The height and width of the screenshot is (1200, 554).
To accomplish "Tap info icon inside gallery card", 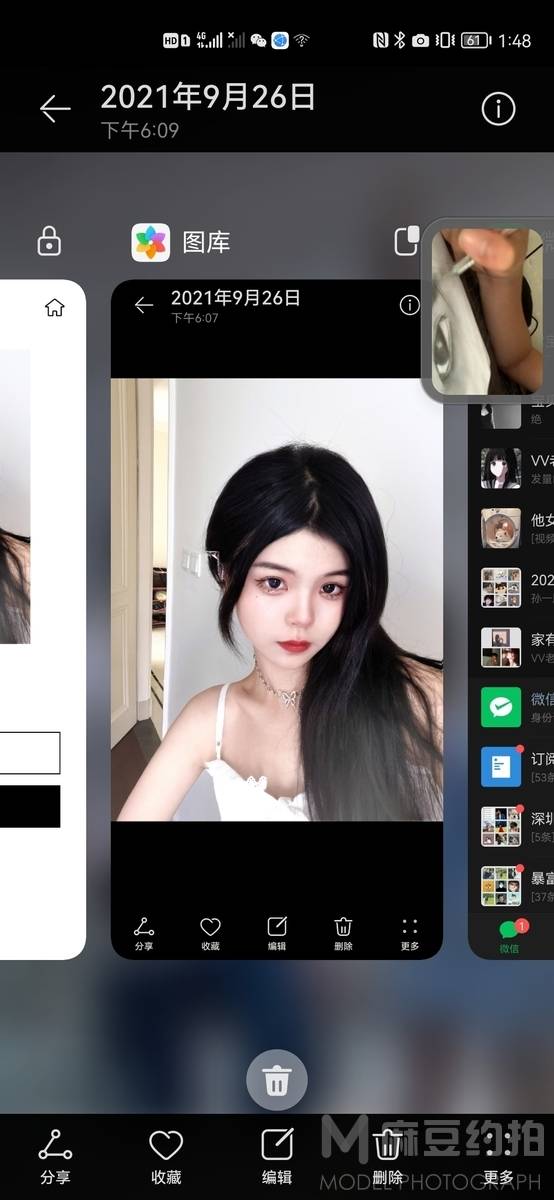I will (409, 305).
